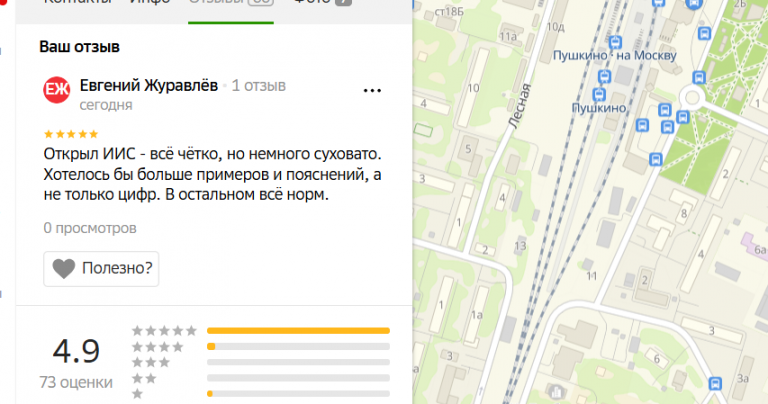This screenshot has height=404, width=768.
Task: Click the '73 оценки' ratings count
Action: tap(76, 382)
